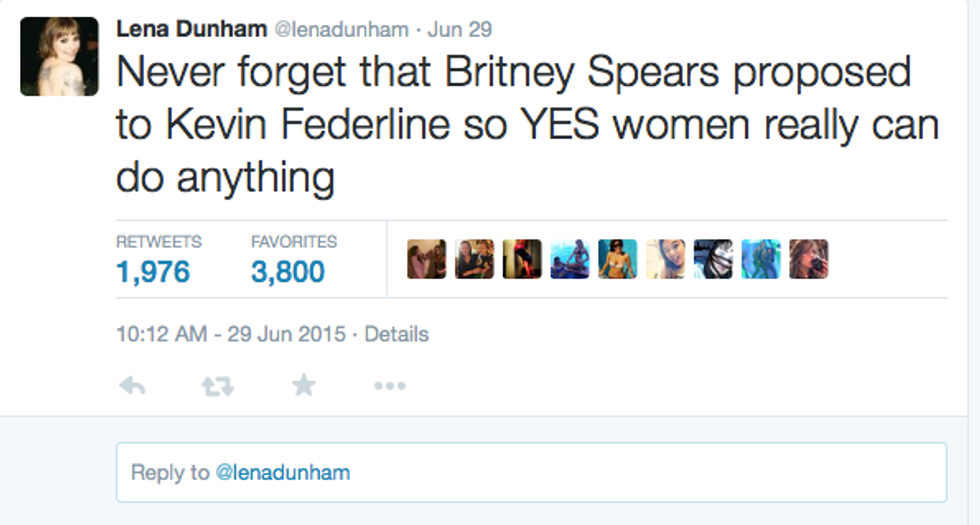Open the tweet Details link

pyautogui.click(x=396, y=334)
